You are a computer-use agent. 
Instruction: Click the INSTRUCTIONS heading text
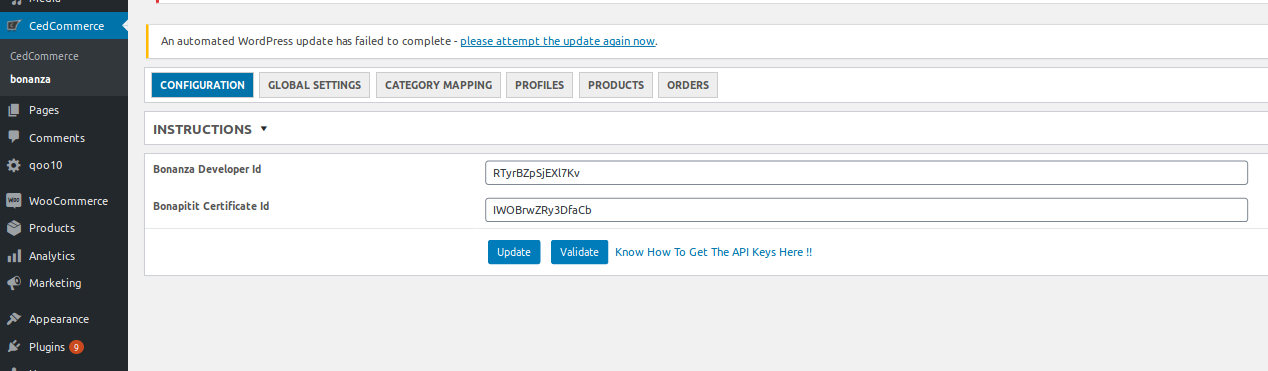[x=202, y=129]
